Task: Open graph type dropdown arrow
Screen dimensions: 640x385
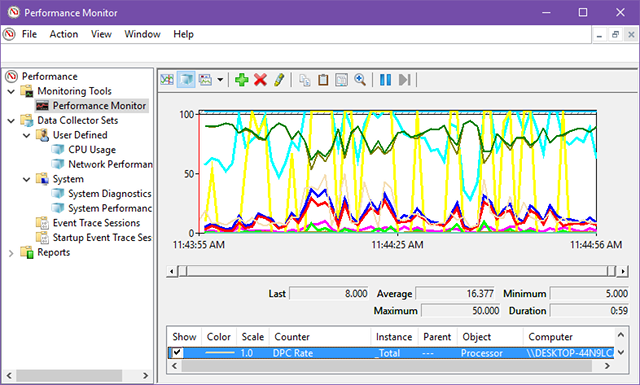Action: tap(220, 80)
